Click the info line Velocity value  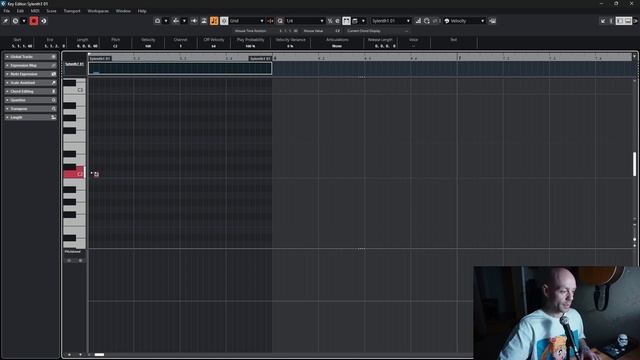coord(148,46)
